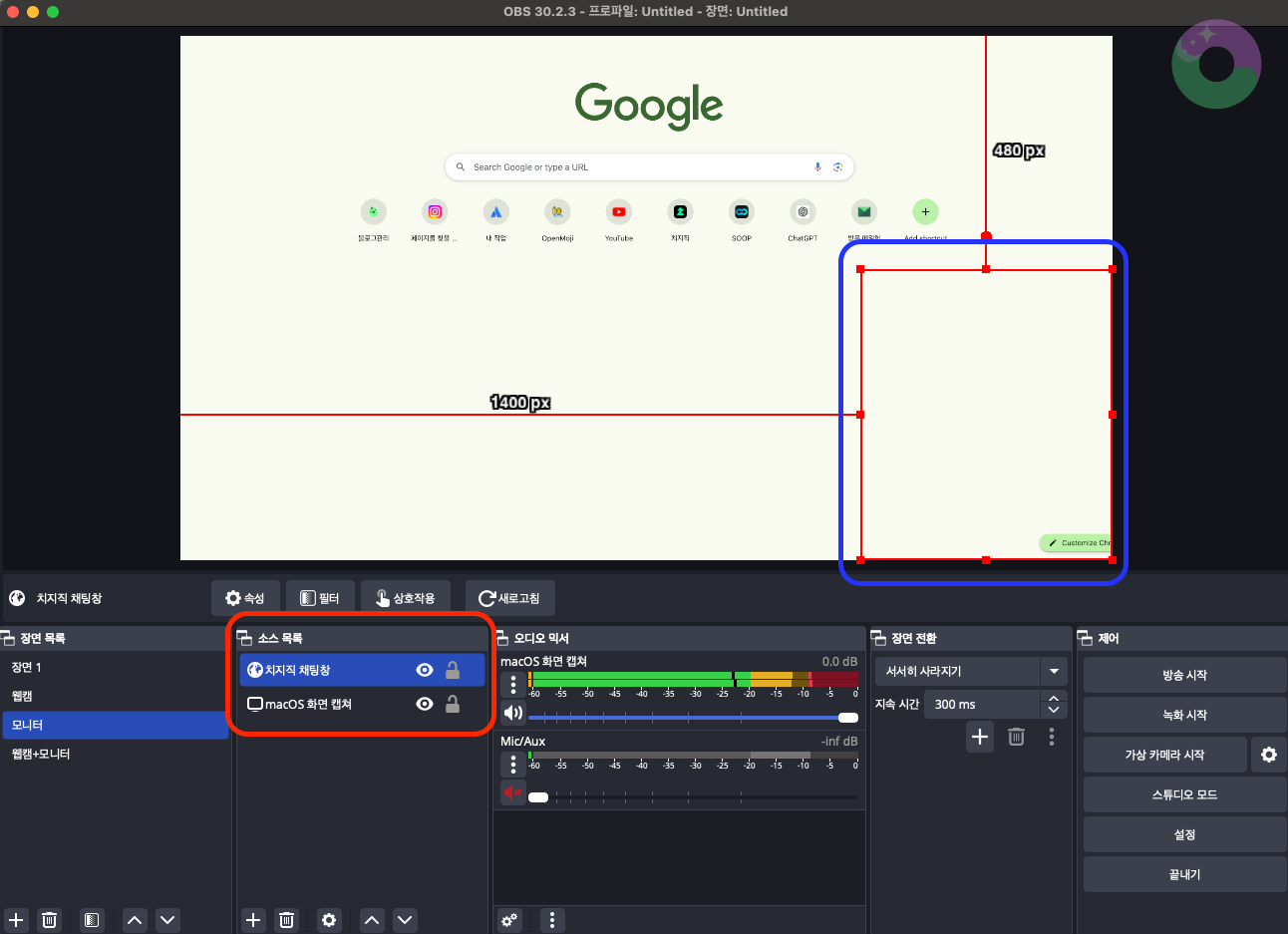
Task: Float the 제어 dock via its title icon
Action: click(x=1085, y=638)
